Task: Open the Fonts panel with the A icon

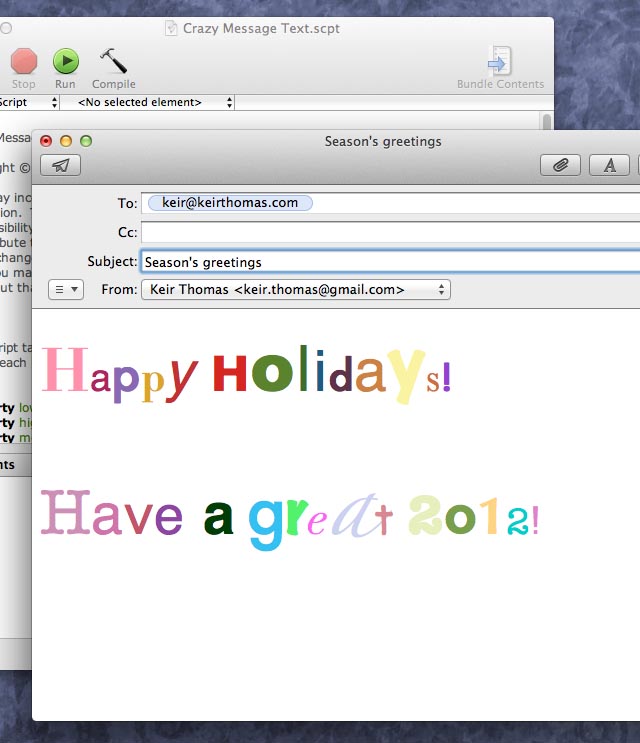Action: pos(609,166)
